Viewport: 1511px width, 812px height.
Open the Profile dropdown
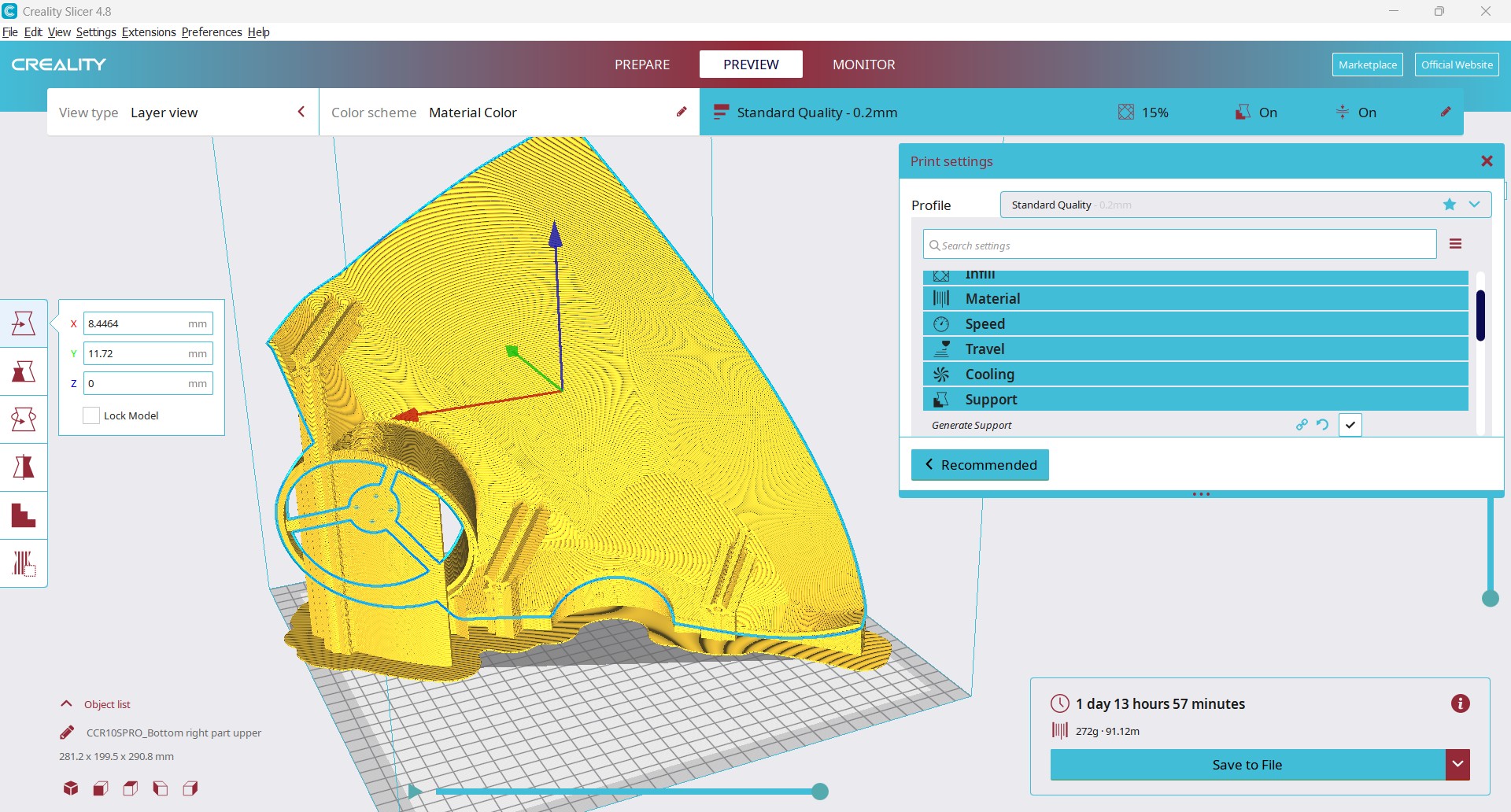tap(1246, 205)
